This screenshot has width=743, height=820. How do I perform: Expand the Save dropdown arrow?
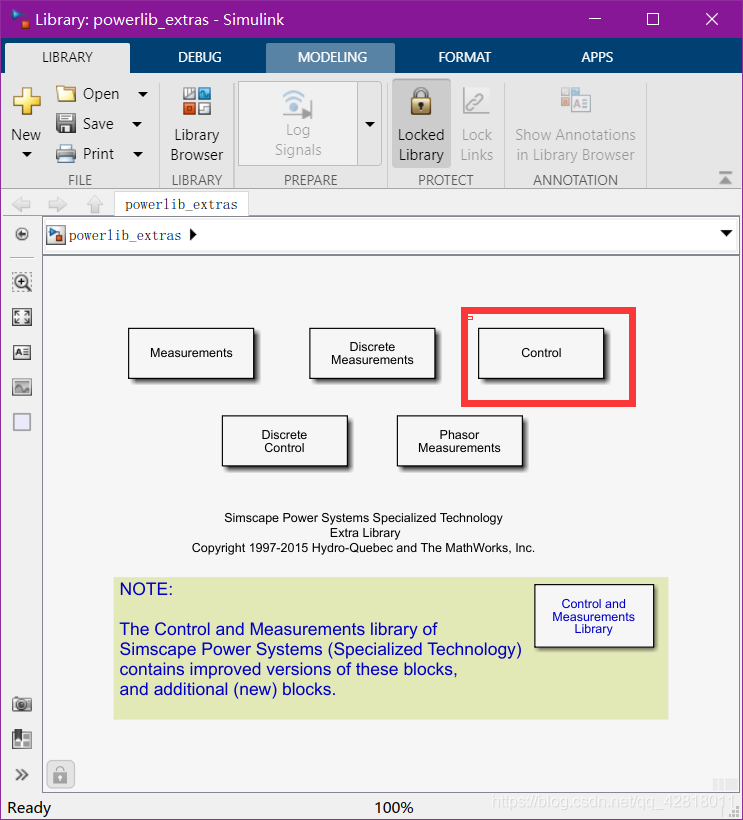click(137, 124)
